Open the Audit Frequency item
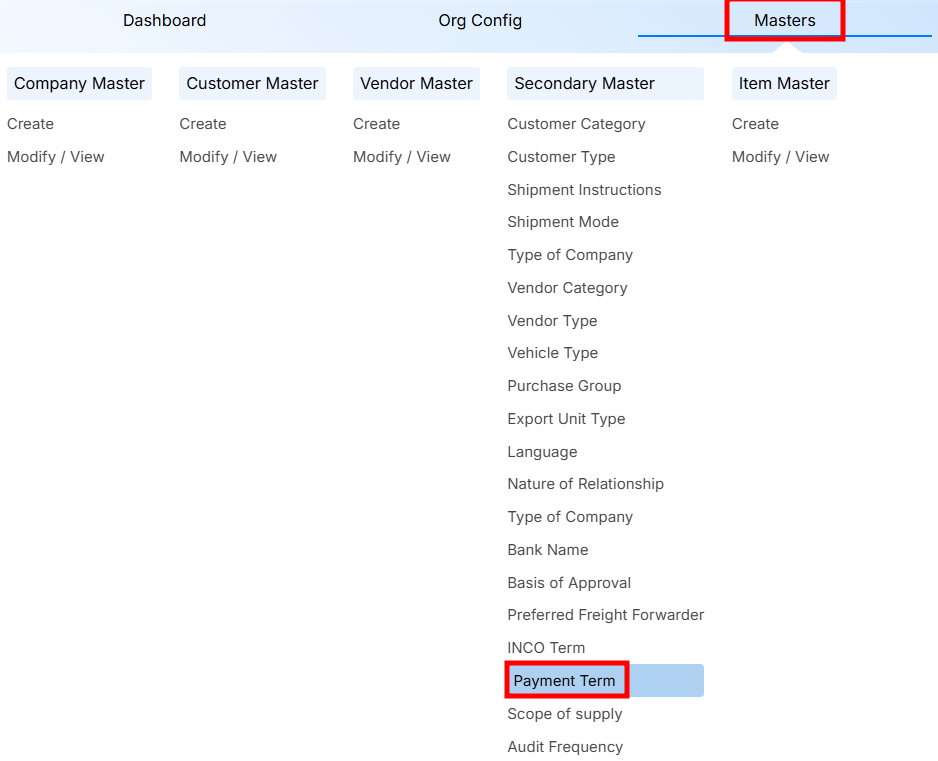 [564, 747]
